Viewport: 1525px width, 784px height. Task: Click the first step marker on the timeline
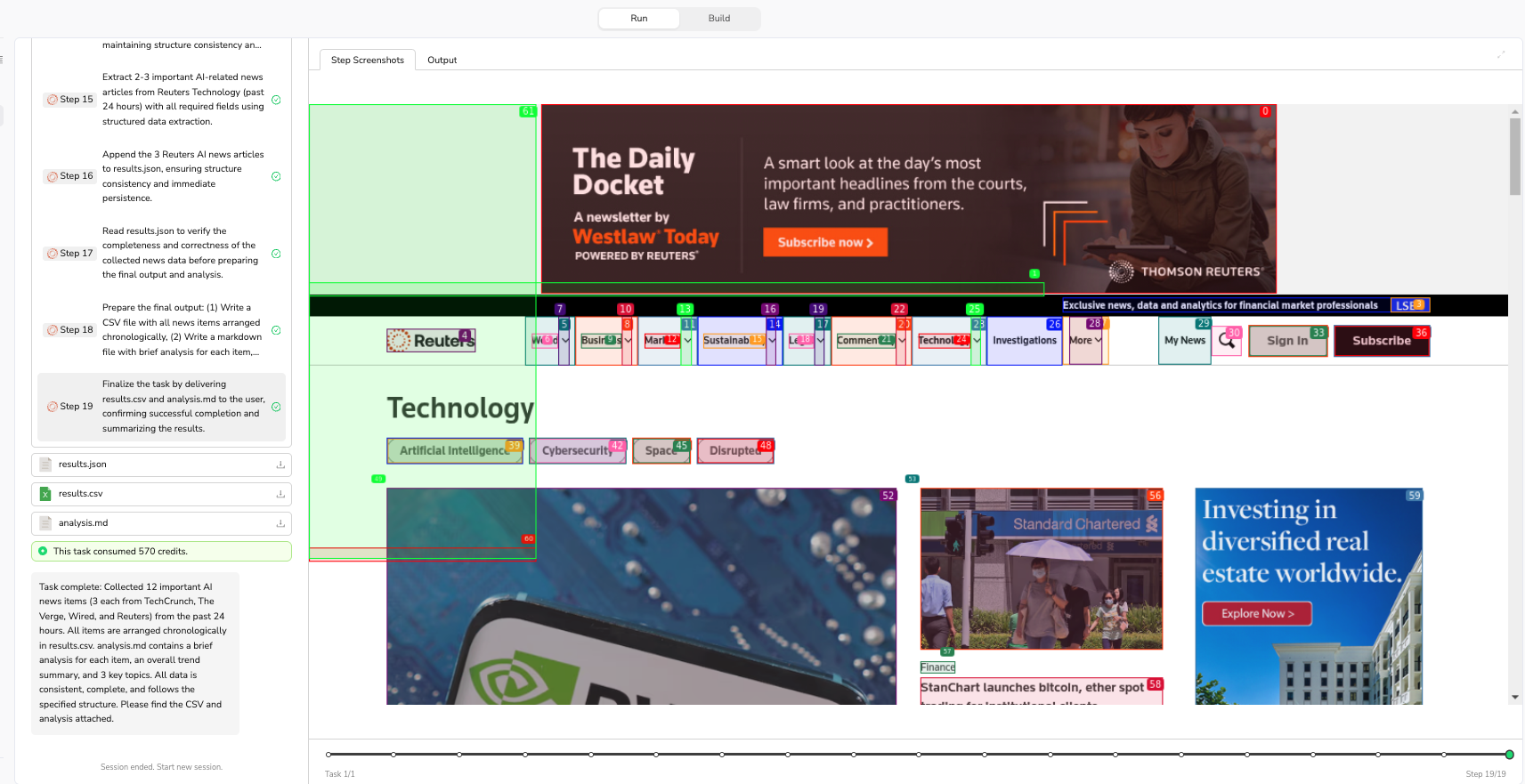pos(329,755)
